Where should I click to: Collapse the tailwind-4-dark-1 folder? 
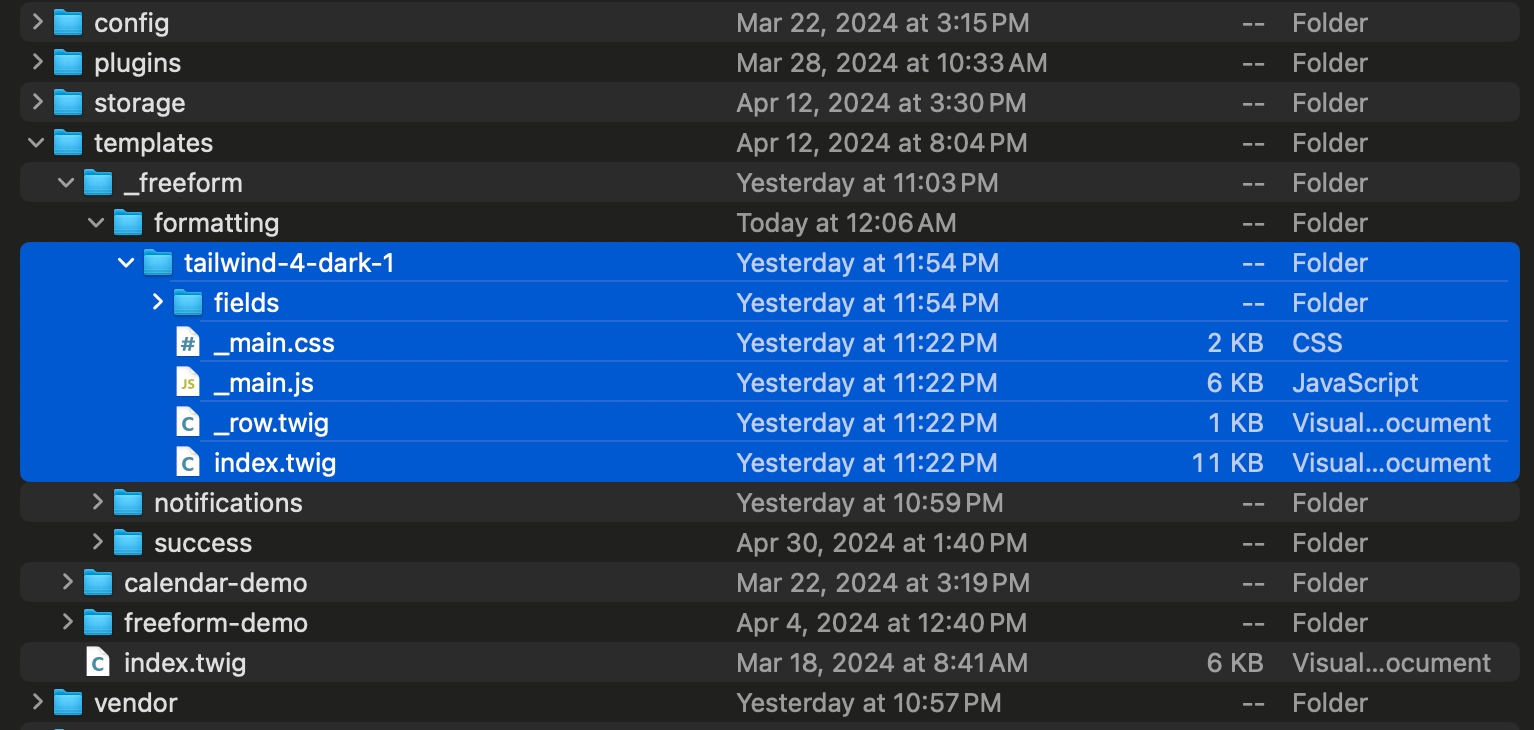pos(127,263)
